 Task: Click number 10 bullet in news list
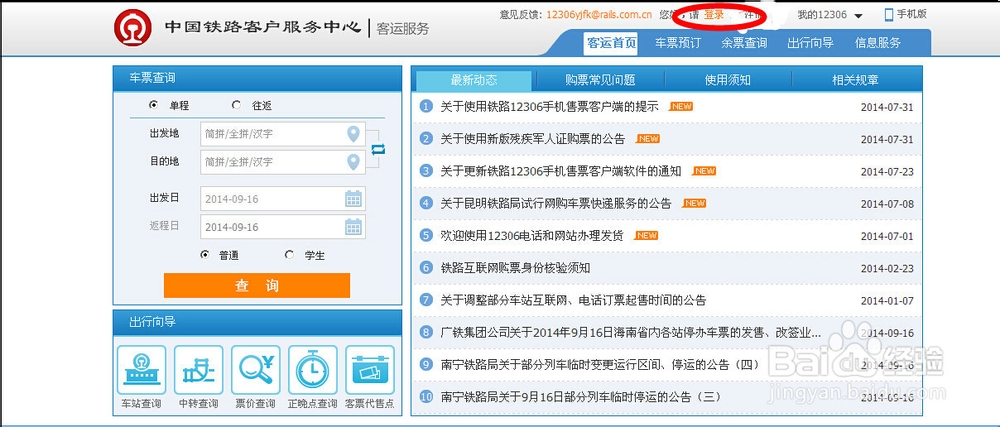point(426,396)
